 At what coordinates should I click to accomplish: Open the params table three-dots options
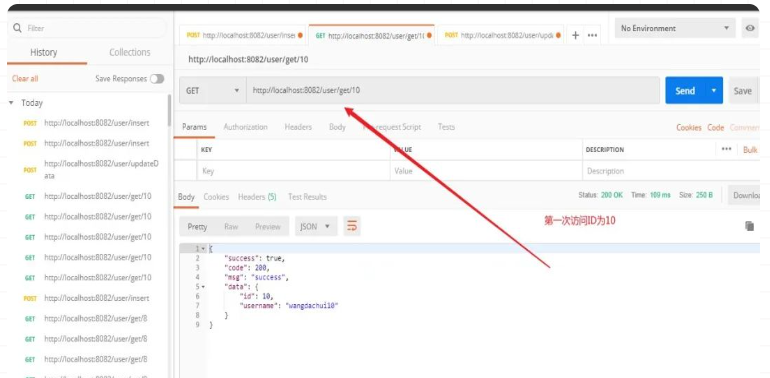[726, 149]
